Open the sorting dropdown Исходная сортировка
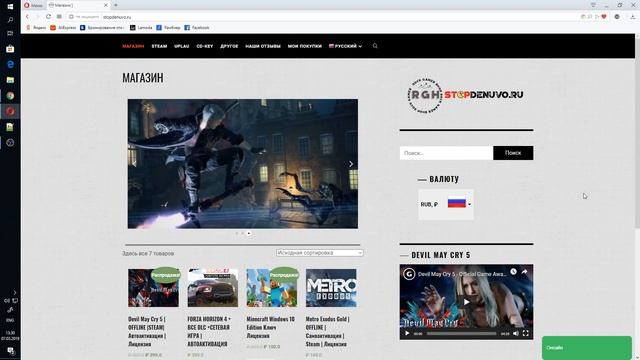The image size is (640, 360). pyautogui.click(x=319, y=253)
